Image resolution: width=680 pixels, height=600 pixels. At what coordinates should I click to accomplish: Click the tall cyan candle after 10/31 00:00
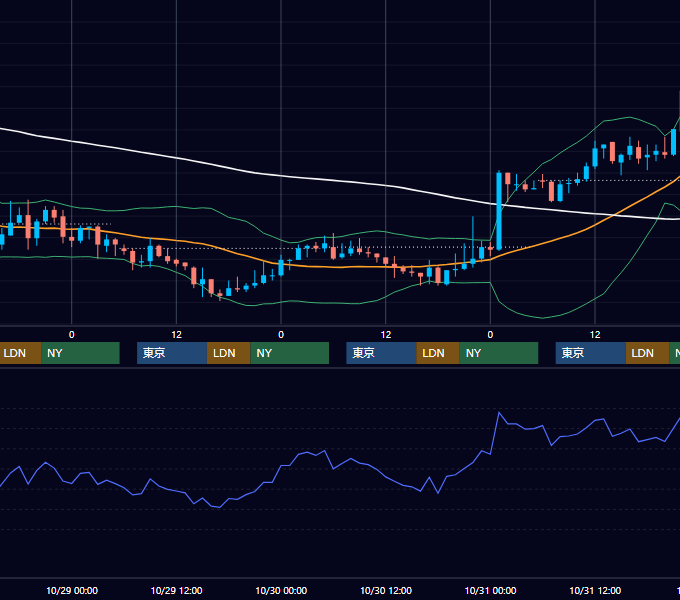click(x=499, y=211)
